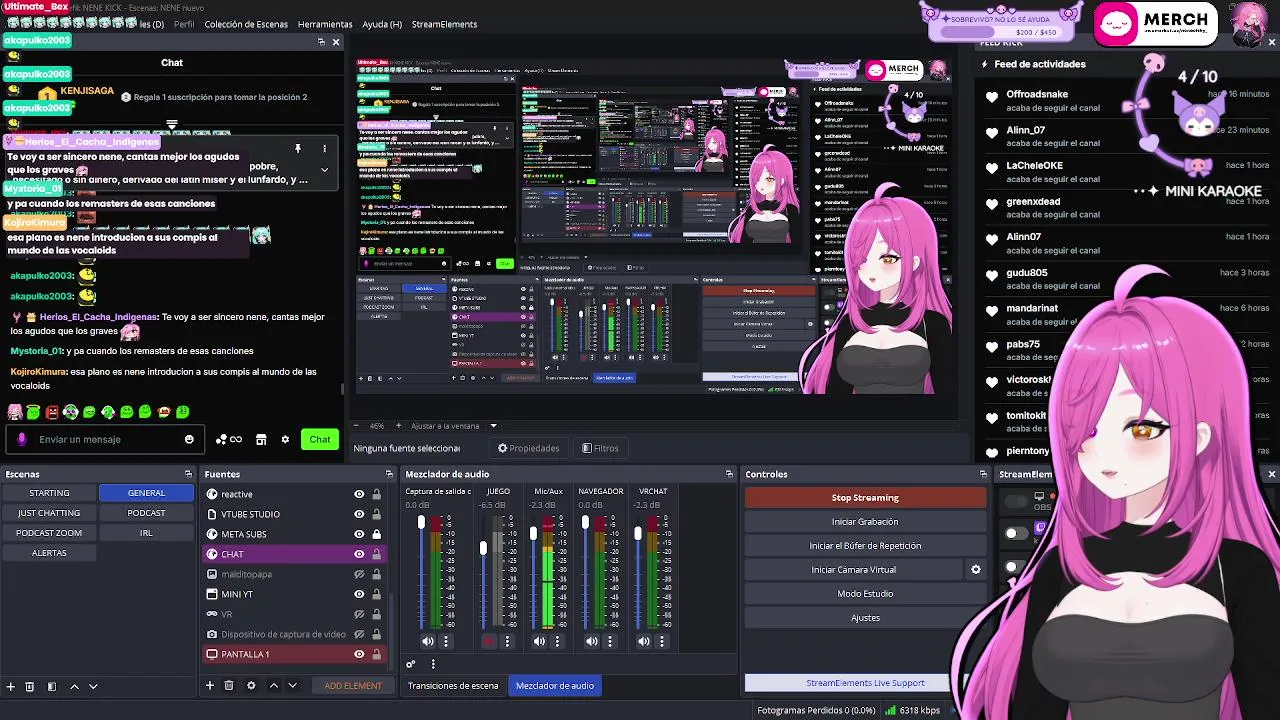Show the VR source
1280x720 pixels.
coord(359,614)
